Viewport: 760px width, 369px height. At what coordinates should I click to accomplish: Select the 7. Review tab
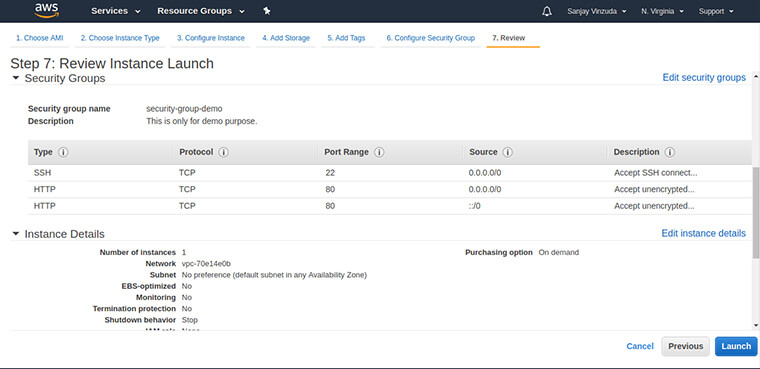click(x=508, y=38)
